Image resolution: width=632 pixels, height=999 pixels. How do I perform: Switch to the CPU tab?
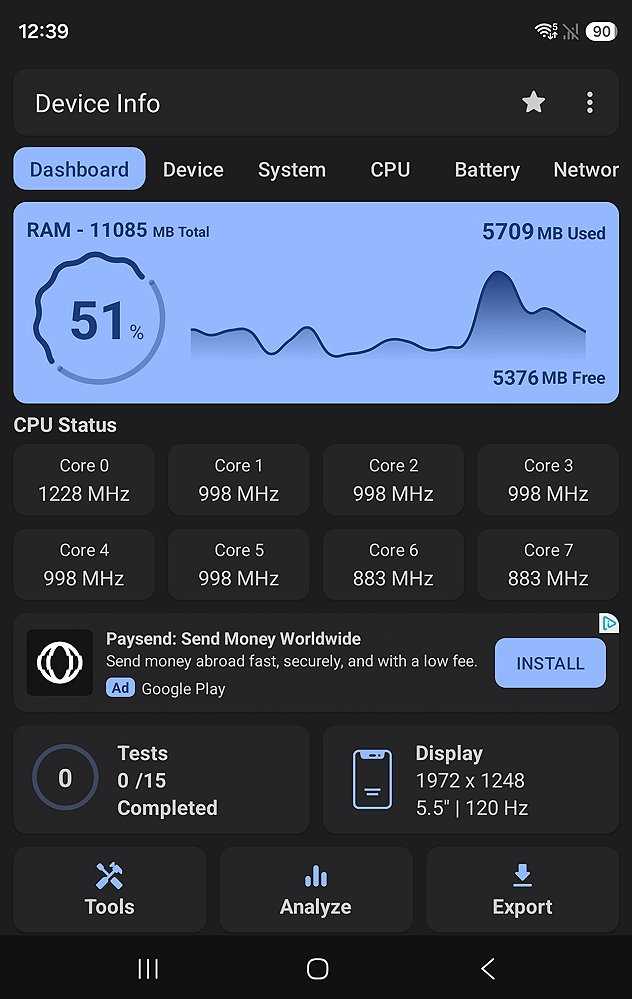coord(390,169)
